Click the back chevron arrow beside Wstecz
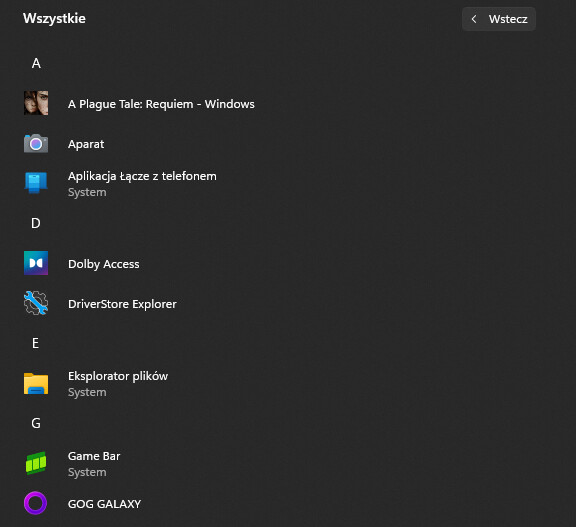Screen dimensions: 576x527 point(474,19)
